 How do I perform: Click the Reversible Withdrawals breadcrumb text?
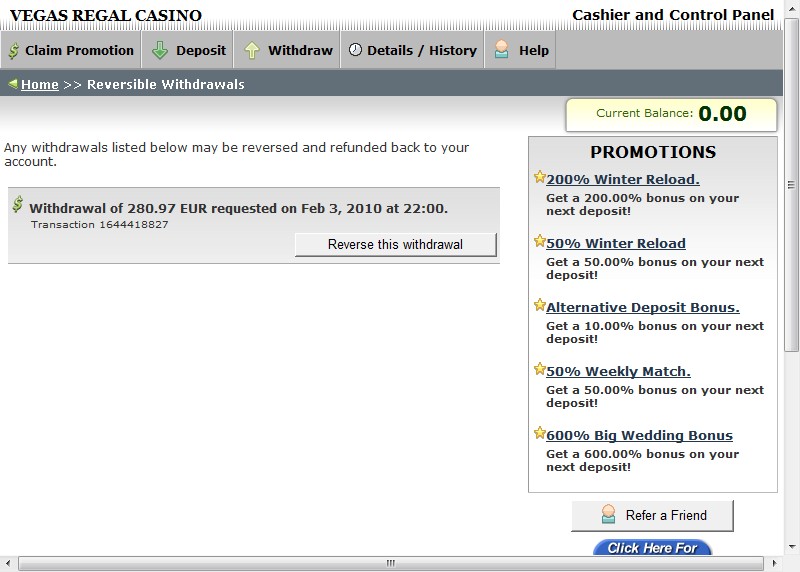click(x=166, y=84)
